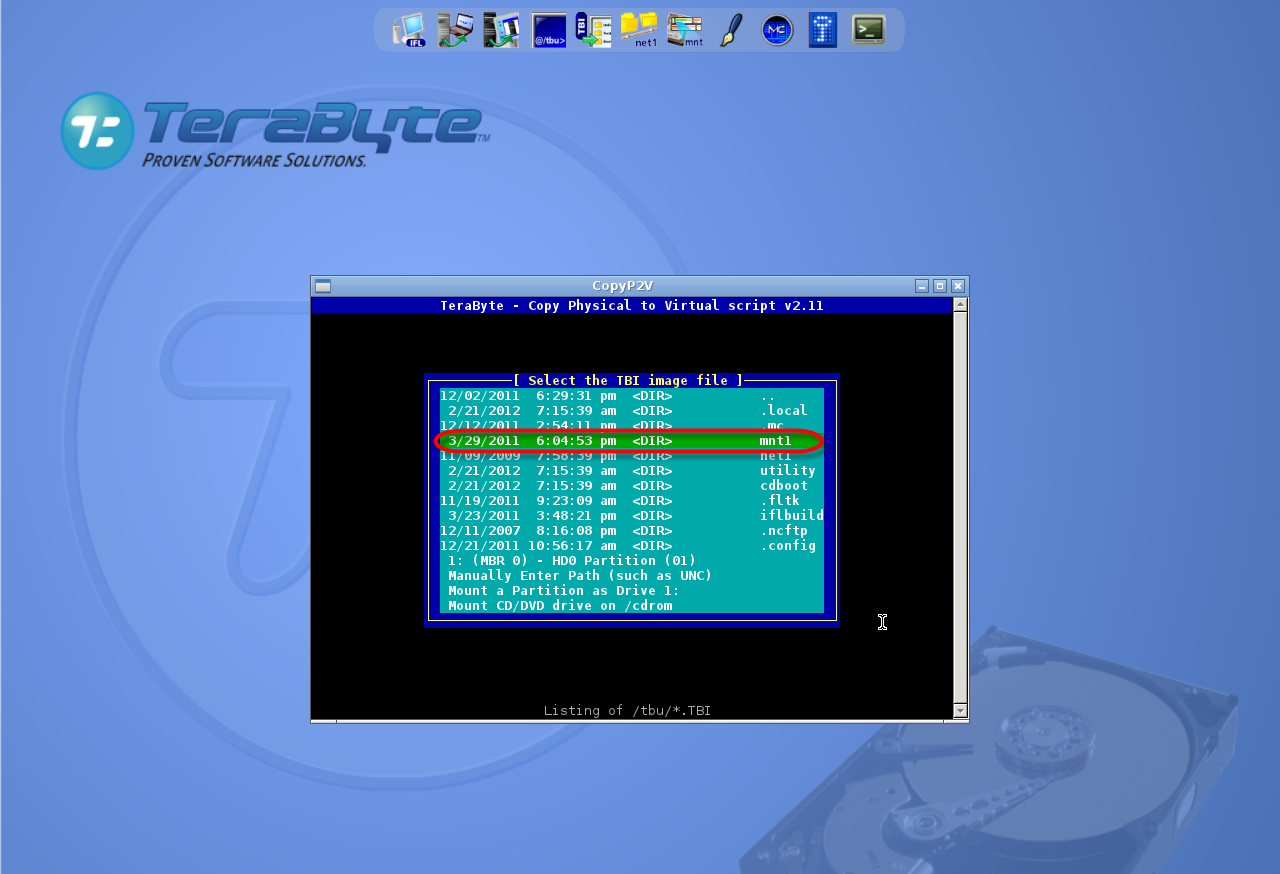The image size is (1280, 874).
Task: Select the utility directory entry
Action: (632, 471)
